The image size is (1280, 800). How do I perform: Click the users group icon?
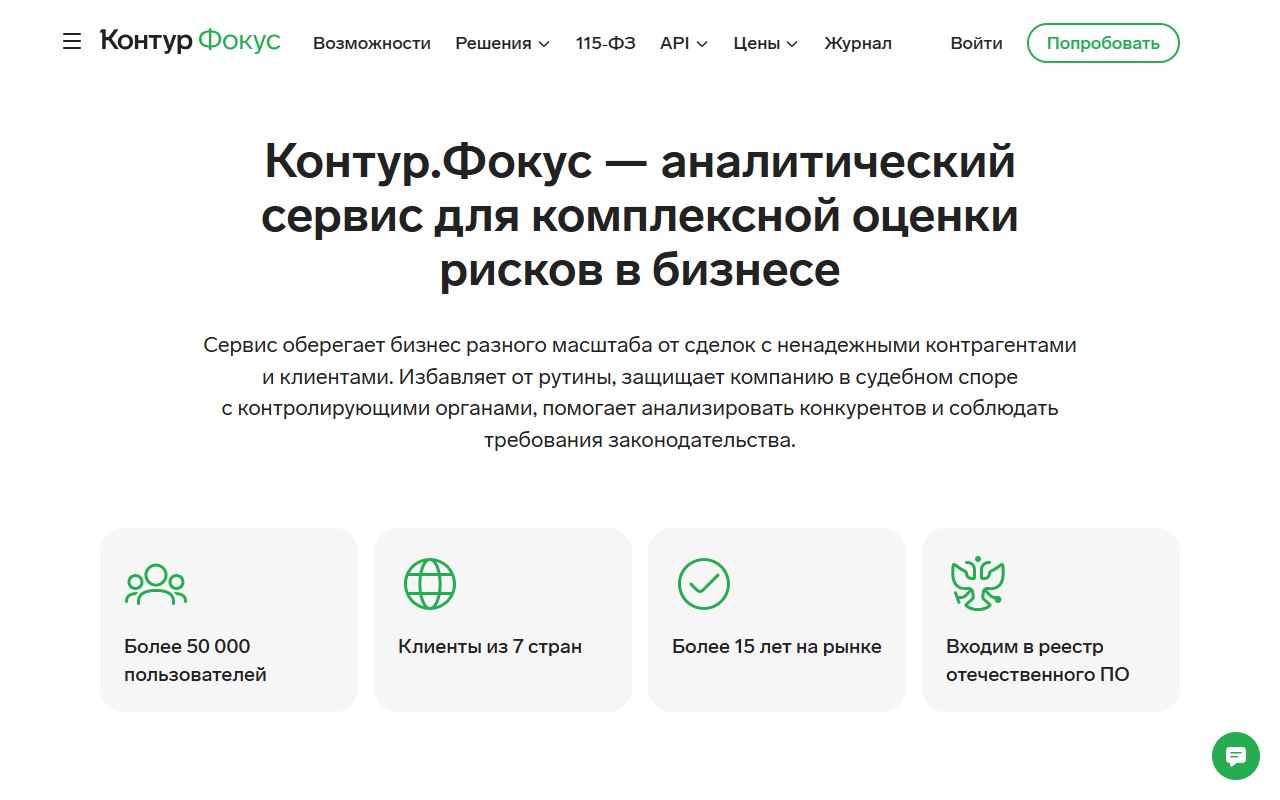click(x=156, y=584)
